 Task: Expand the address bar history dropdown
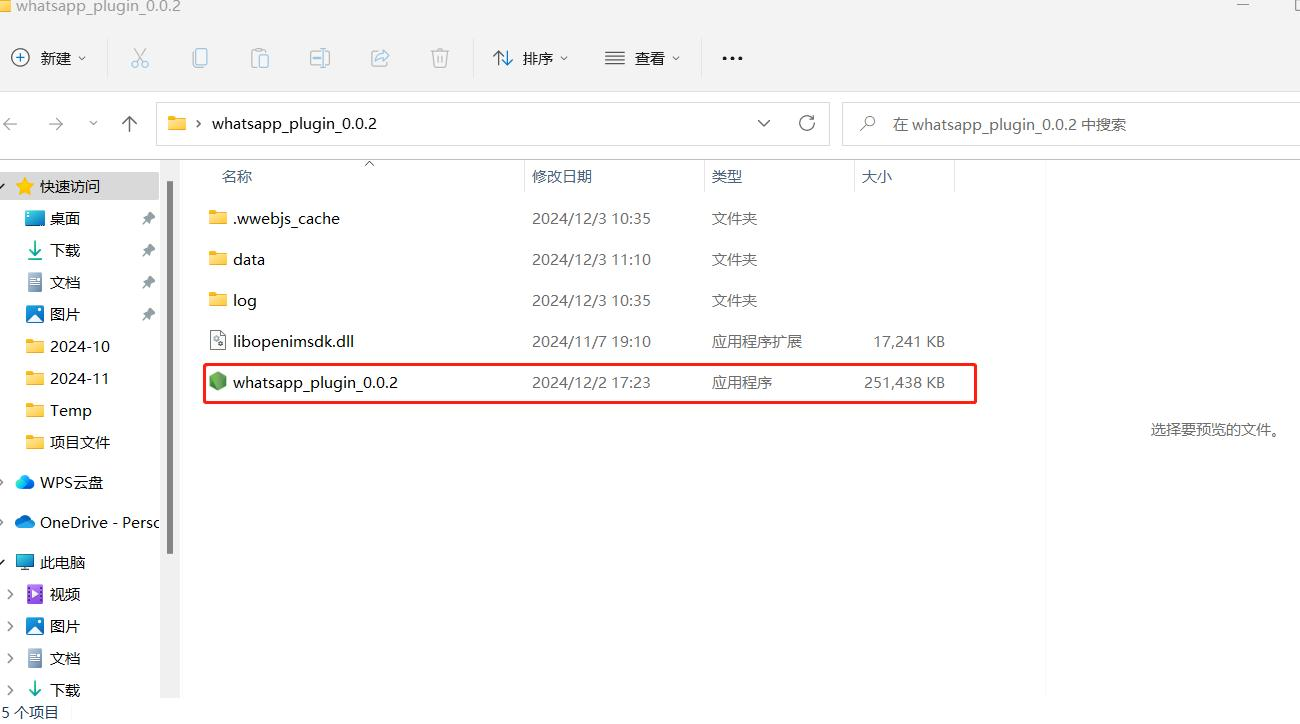click(x=764, y=124)
